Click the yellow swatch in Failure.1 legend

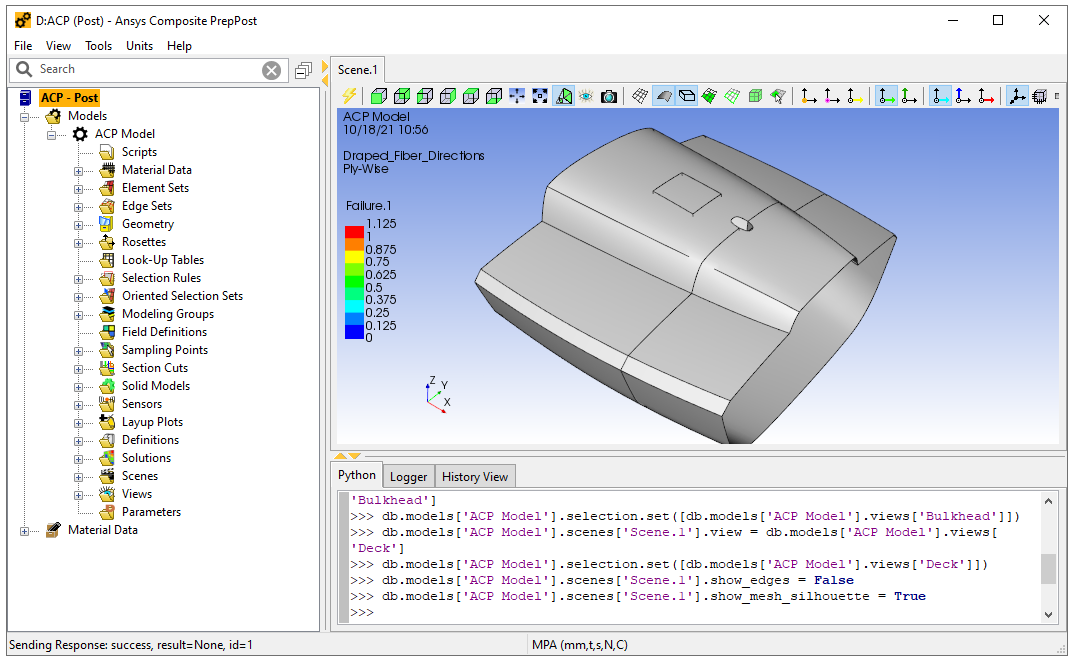coord(354,257)
